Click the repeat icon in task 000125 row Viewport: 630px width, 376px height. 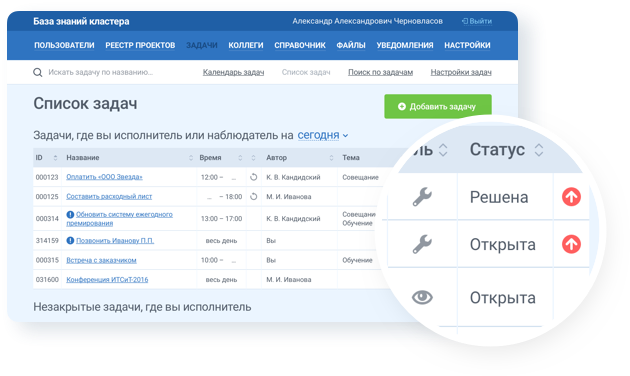254,196
